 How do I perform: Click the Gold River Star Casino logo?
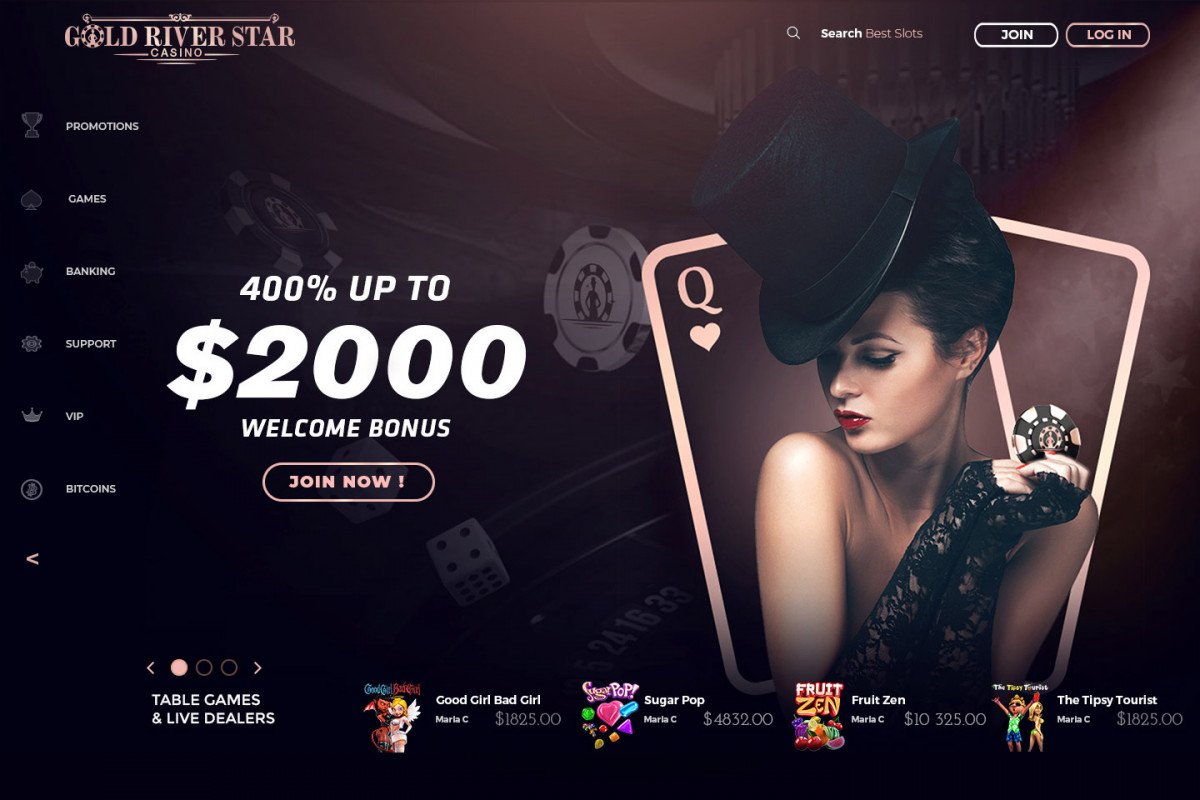click(180, 37)
